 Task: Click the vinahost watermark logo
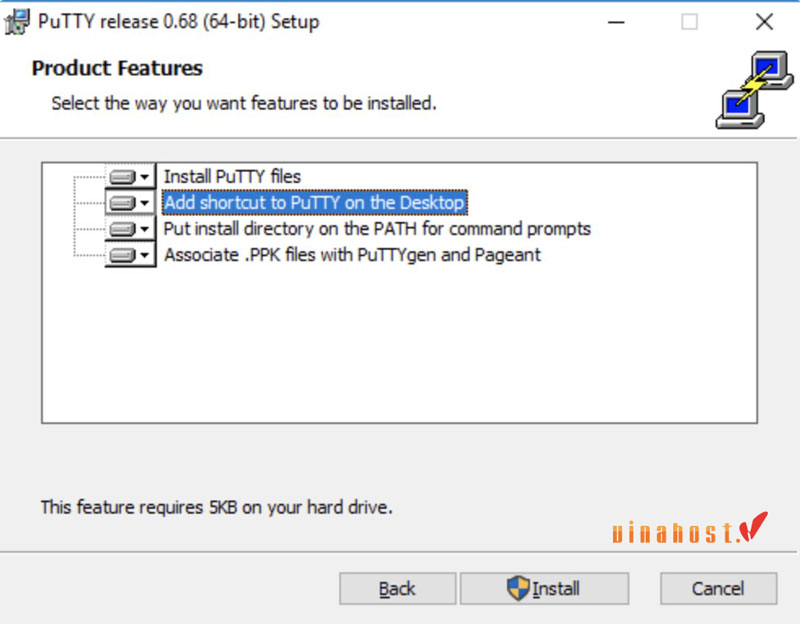690,528
